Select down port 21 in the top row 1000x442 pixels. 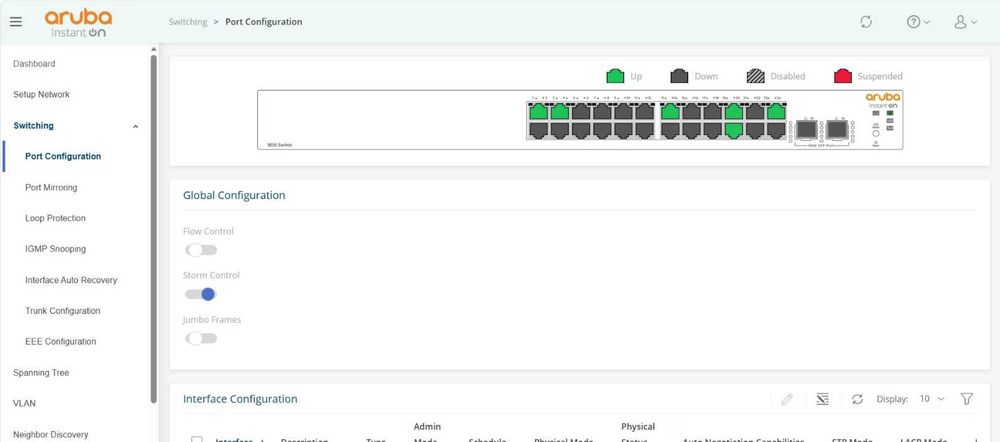click(754, 112)
